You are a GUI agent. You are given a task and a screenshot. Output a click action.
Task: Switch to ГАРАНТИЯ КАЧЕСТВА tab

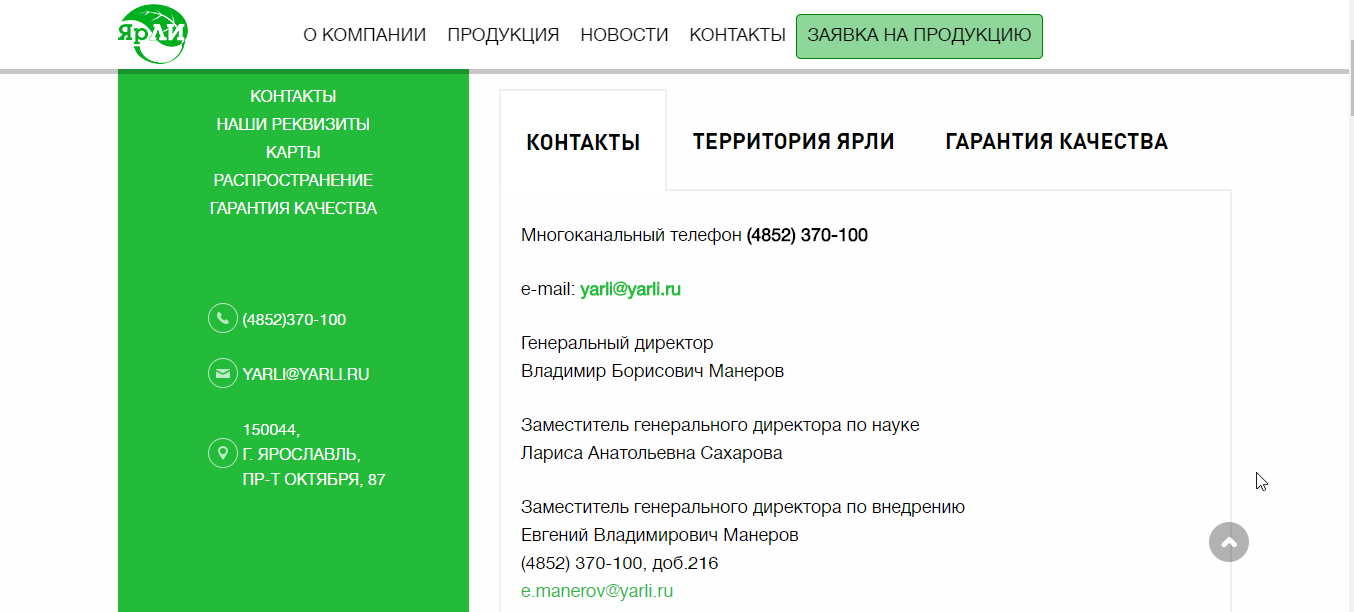(x=1056, y=141)
